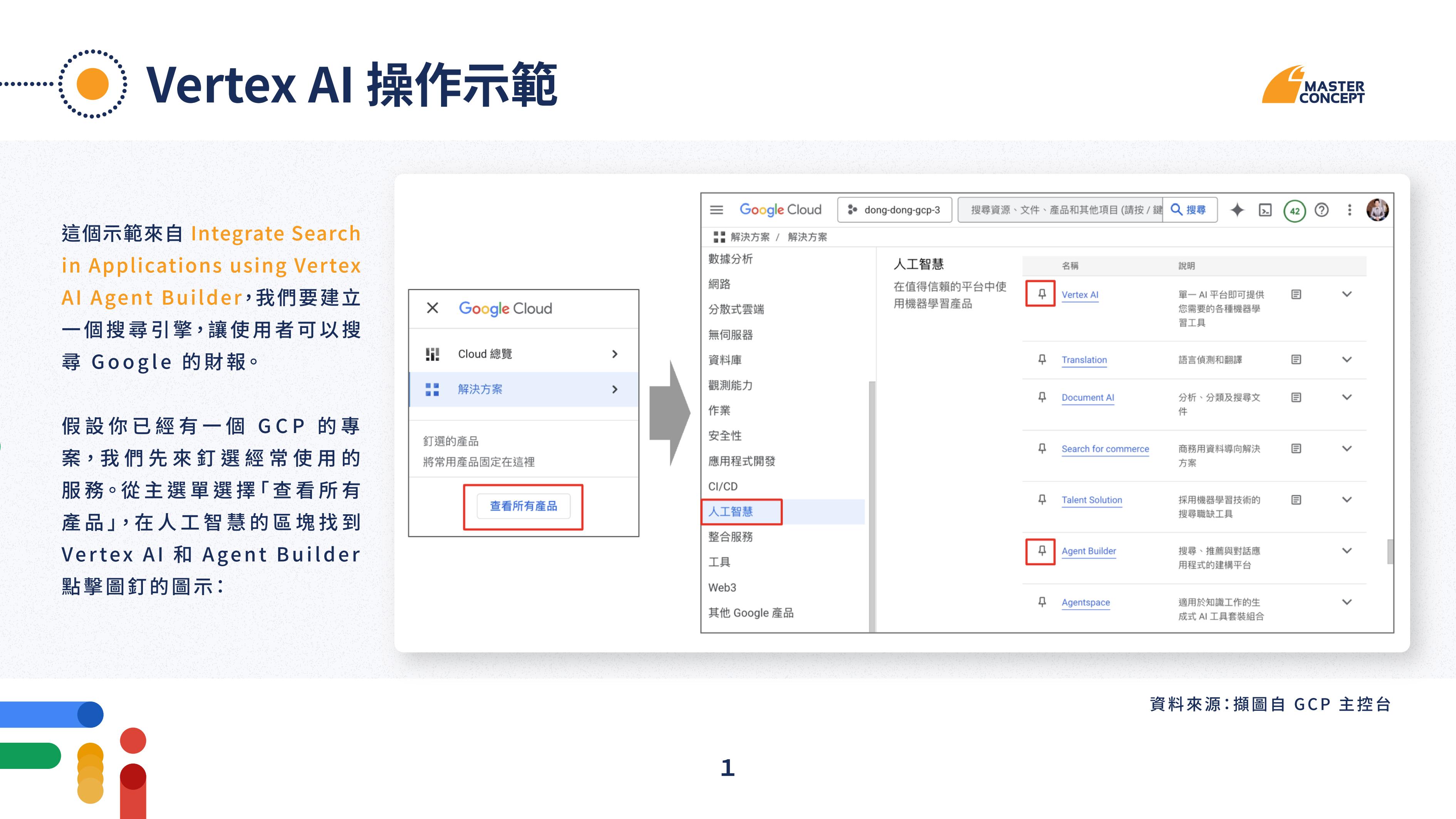Pin Agentspace product

[x=1042, y=602]
